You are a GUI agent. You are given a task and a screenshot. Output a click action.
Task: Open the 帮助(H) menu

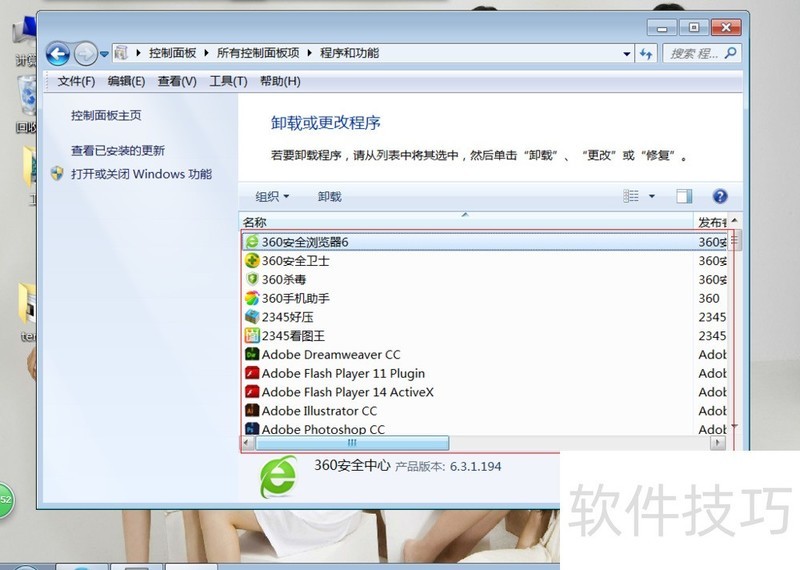click(x=280, y=81)
